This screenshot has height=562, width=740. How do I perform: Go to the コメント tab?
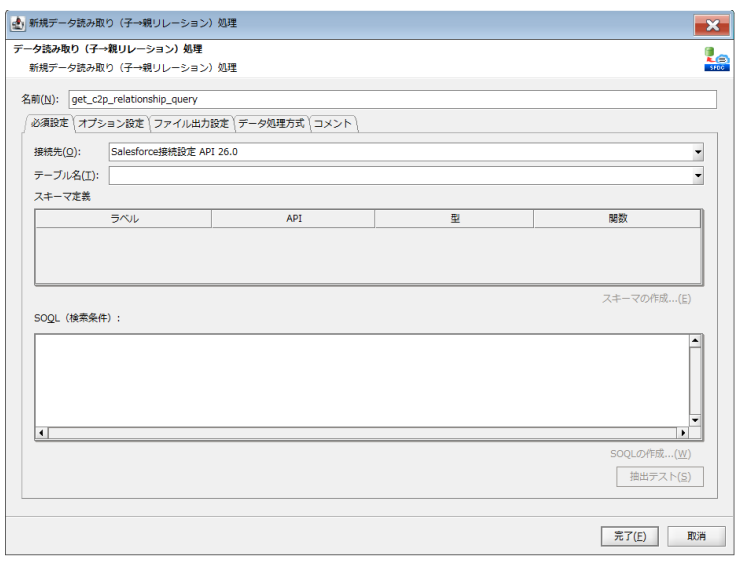click(x=333, y=124)
